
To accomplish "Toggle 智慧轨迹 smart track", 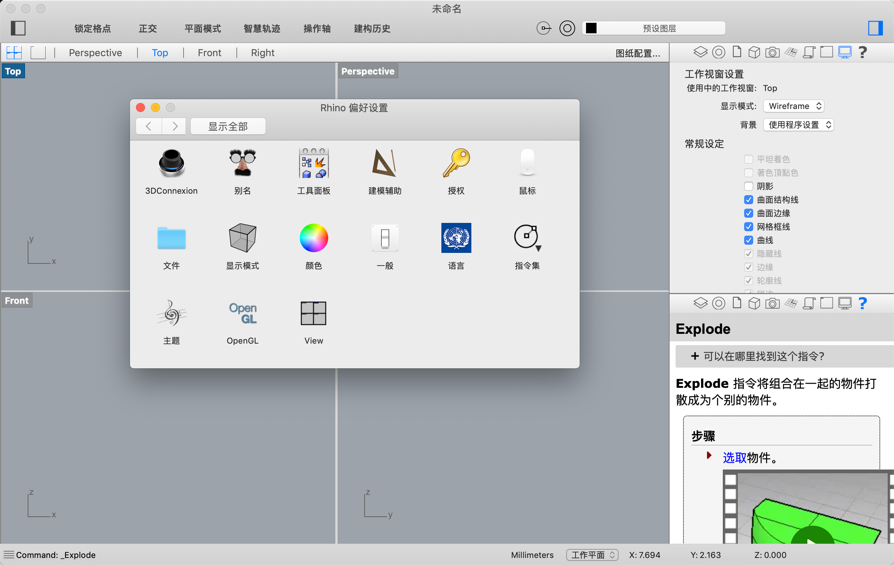I will click(262, 29).
